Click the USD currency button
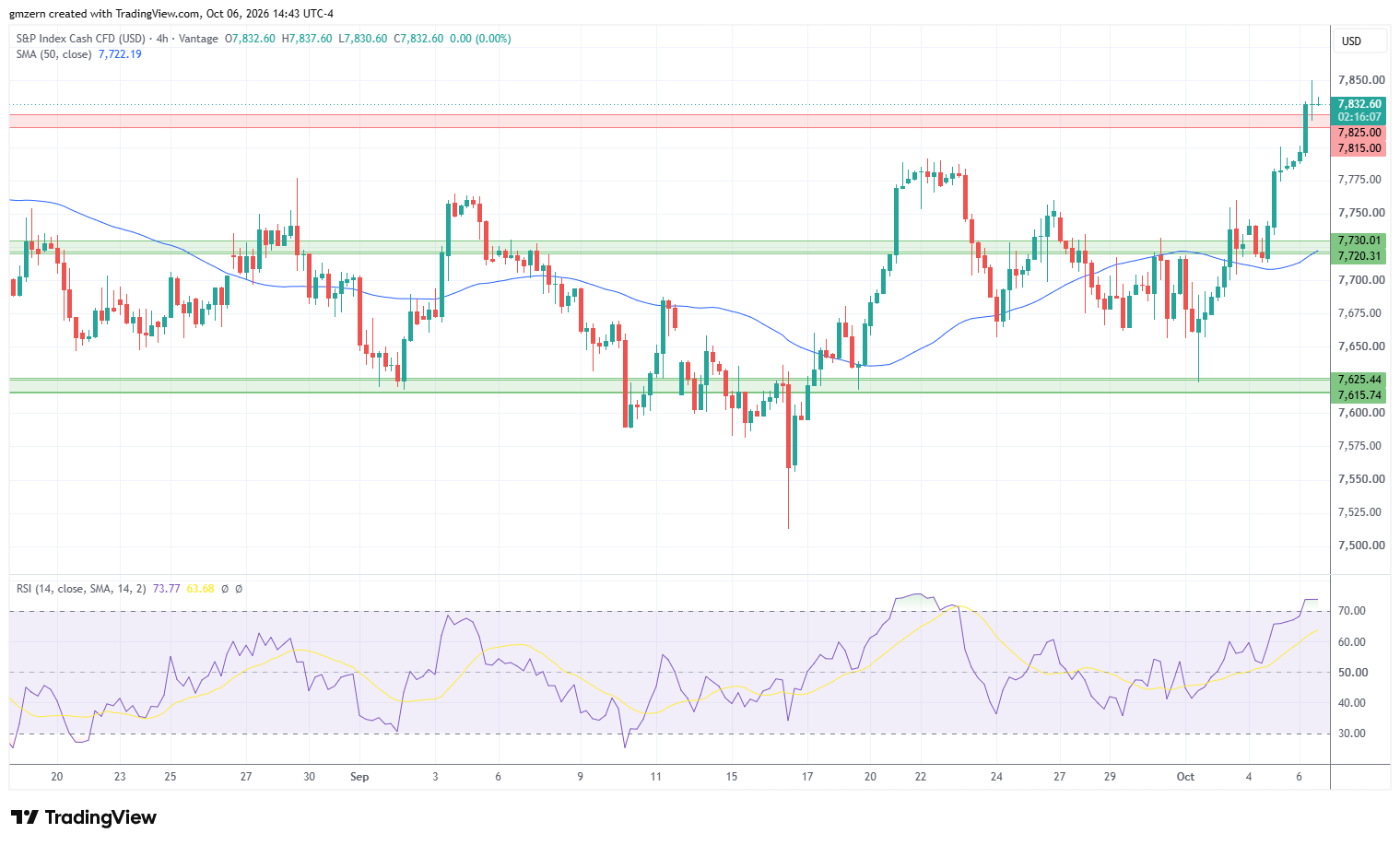This screenshot has width=1400, height=845. (1361, 41)
